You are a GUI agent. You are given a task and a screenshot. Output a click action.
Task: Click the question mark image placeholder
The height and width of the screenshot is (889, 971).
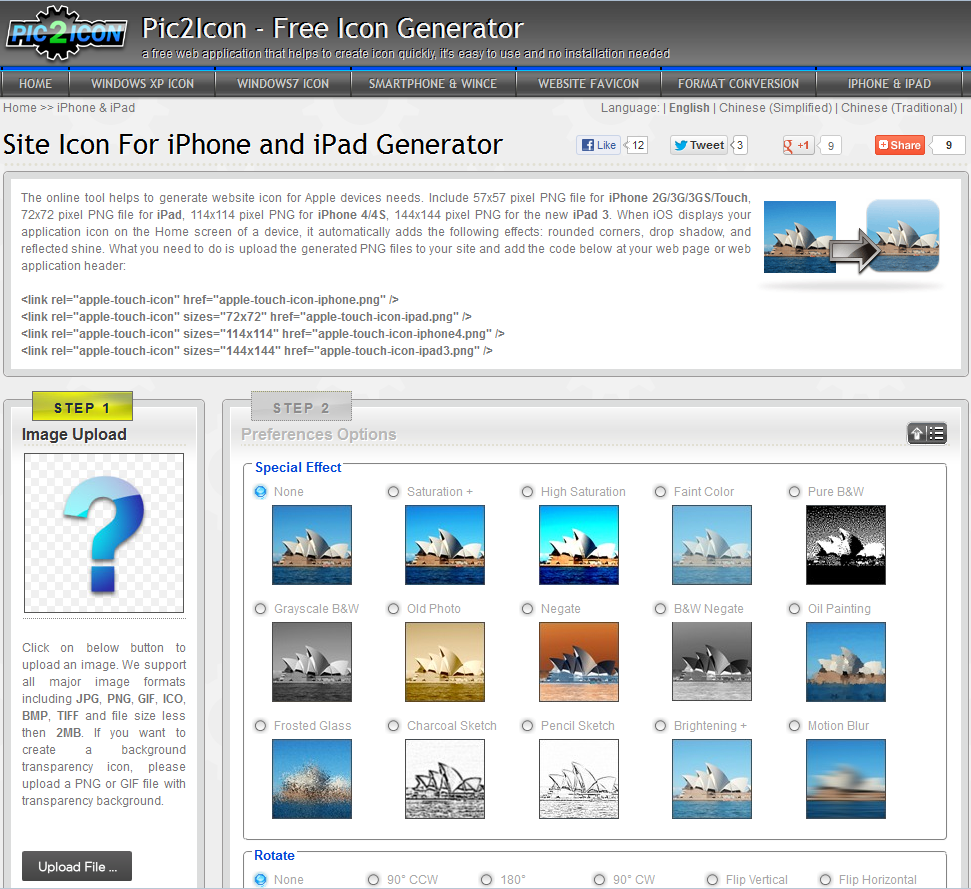tap(104, 532)
